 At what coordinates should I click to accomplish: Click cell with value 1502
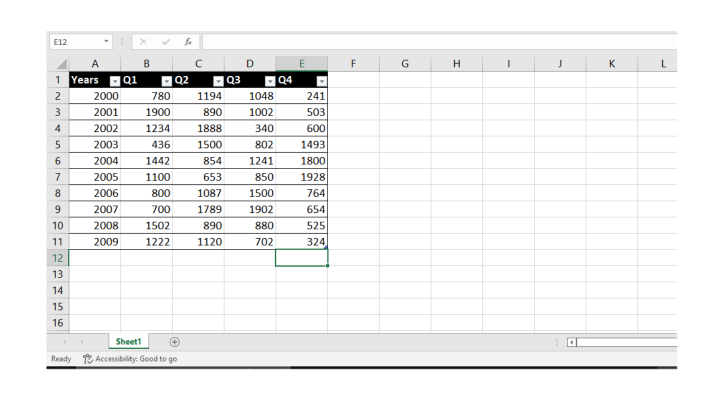coord(147,226)
